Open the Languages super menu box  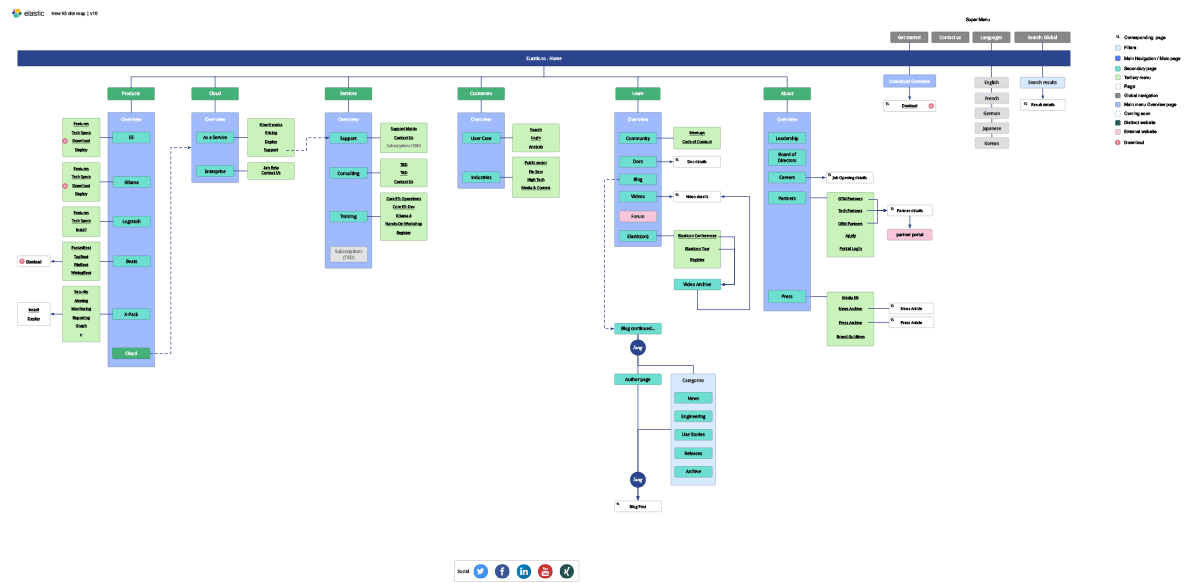click(x=991, y=37)
